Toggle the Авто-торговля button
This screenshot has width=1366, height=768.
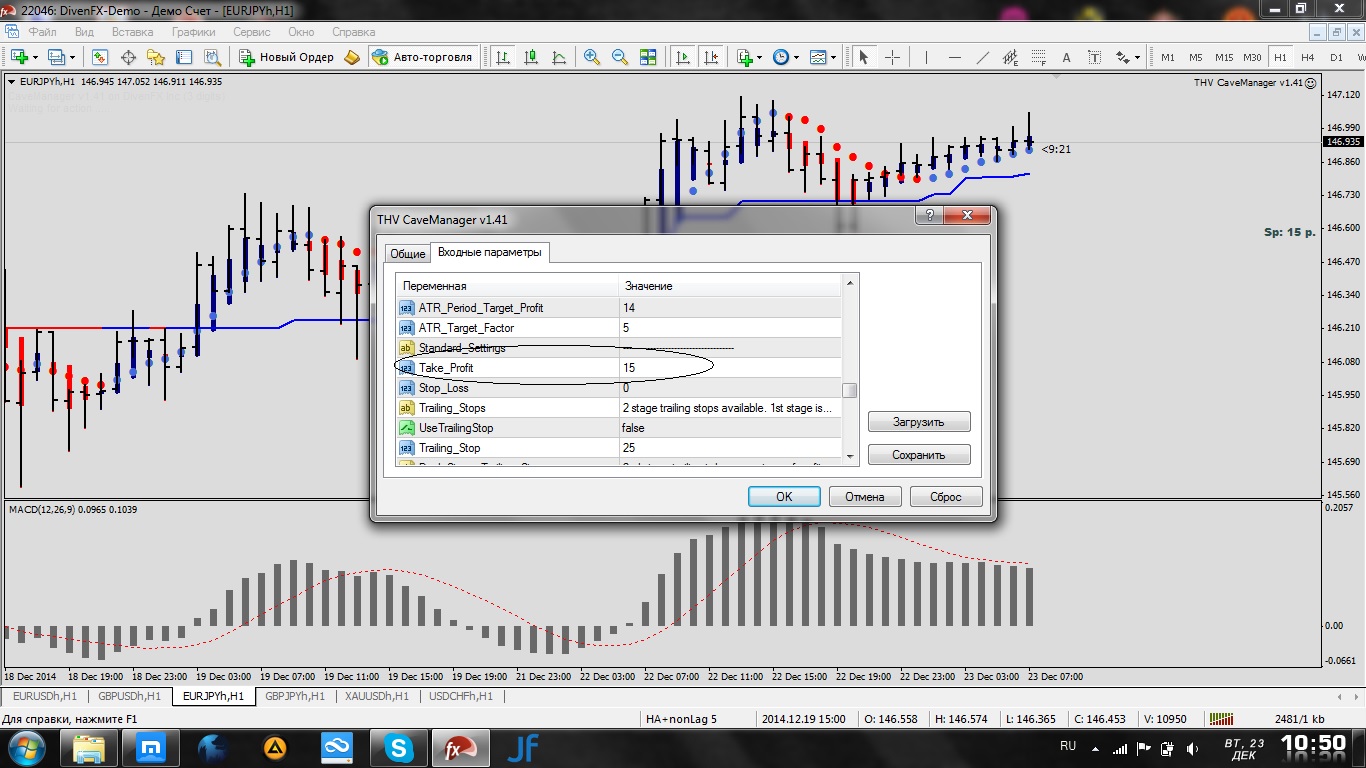click(x=422, y=57)
